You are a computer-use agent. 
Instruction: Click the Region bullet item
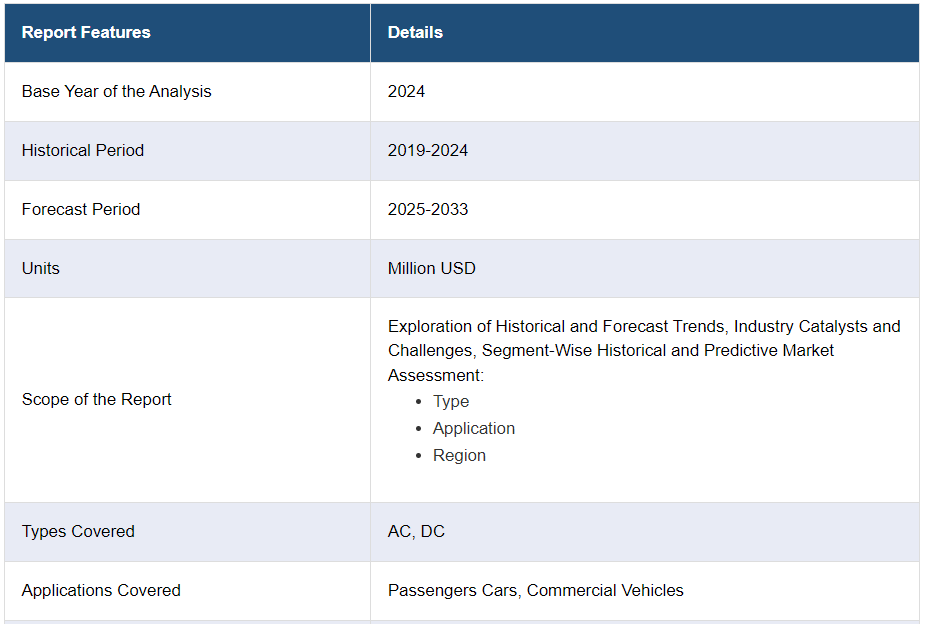(x=459, y=456)
